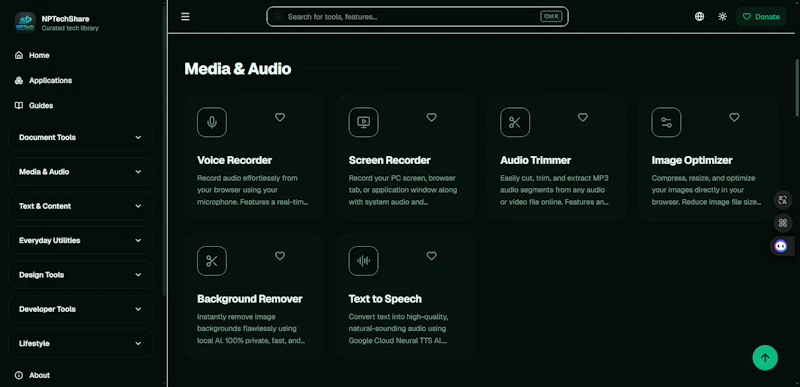Screen dimensions: 800x387
Task: Favorite the Screen Recorder with its heart
Action: point(432,117)
